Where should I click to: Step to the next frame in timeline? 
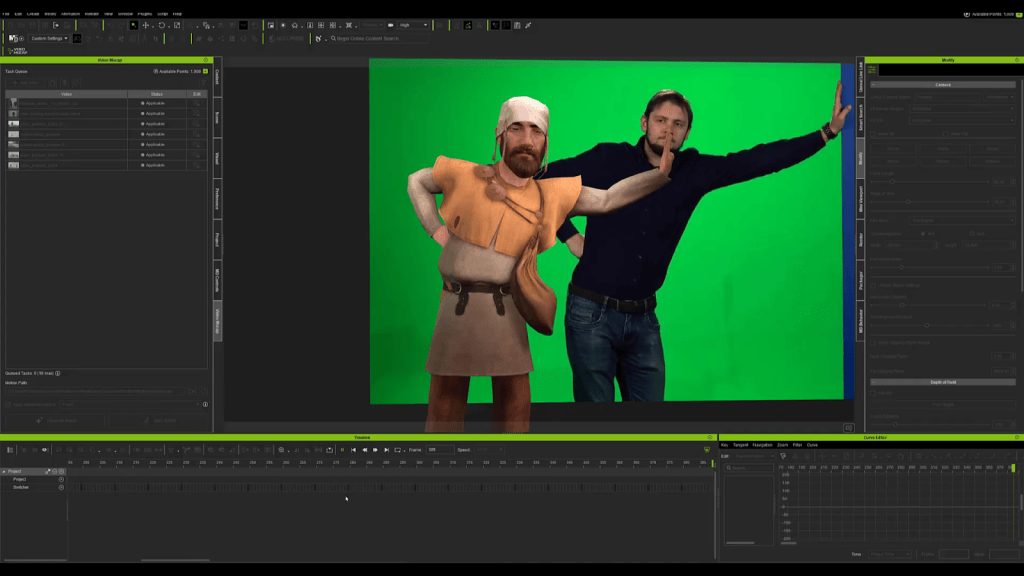376,450
